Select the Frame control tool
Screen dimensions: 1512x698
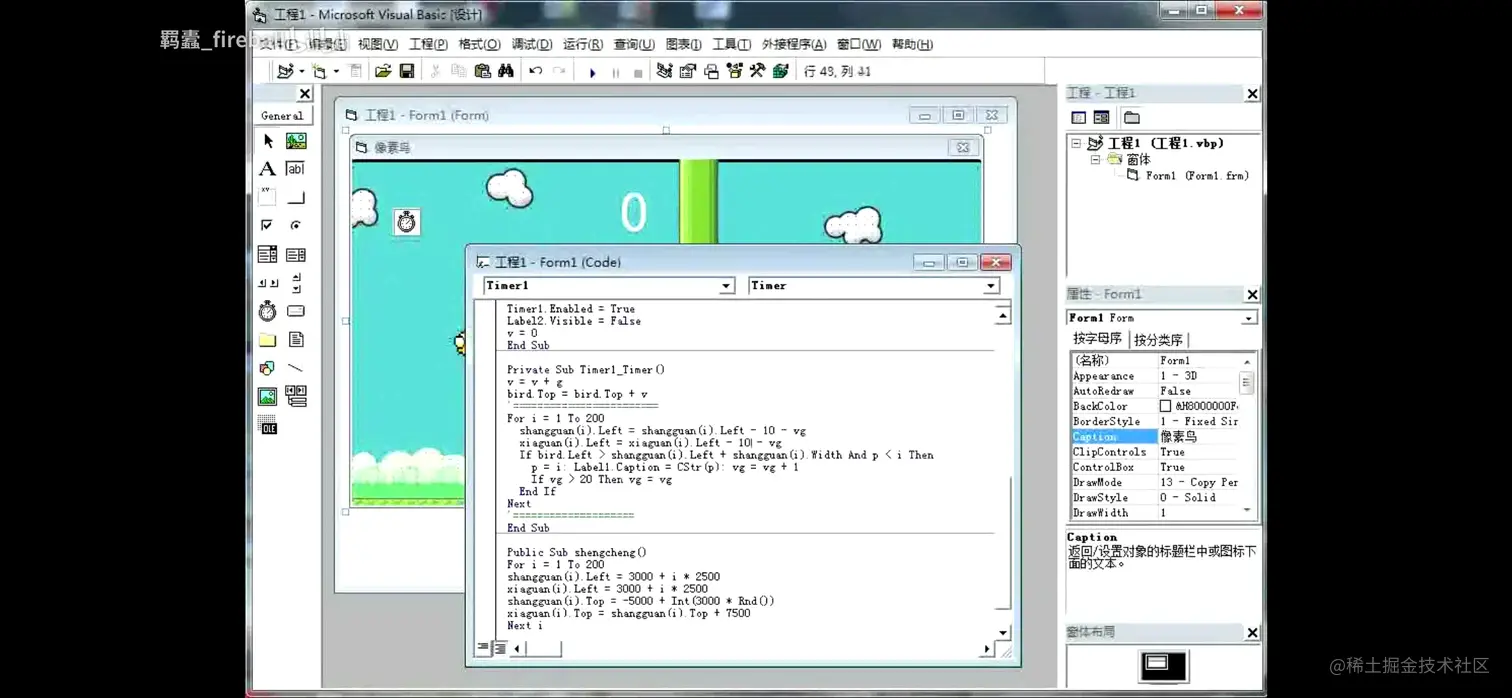coord(268,197)
